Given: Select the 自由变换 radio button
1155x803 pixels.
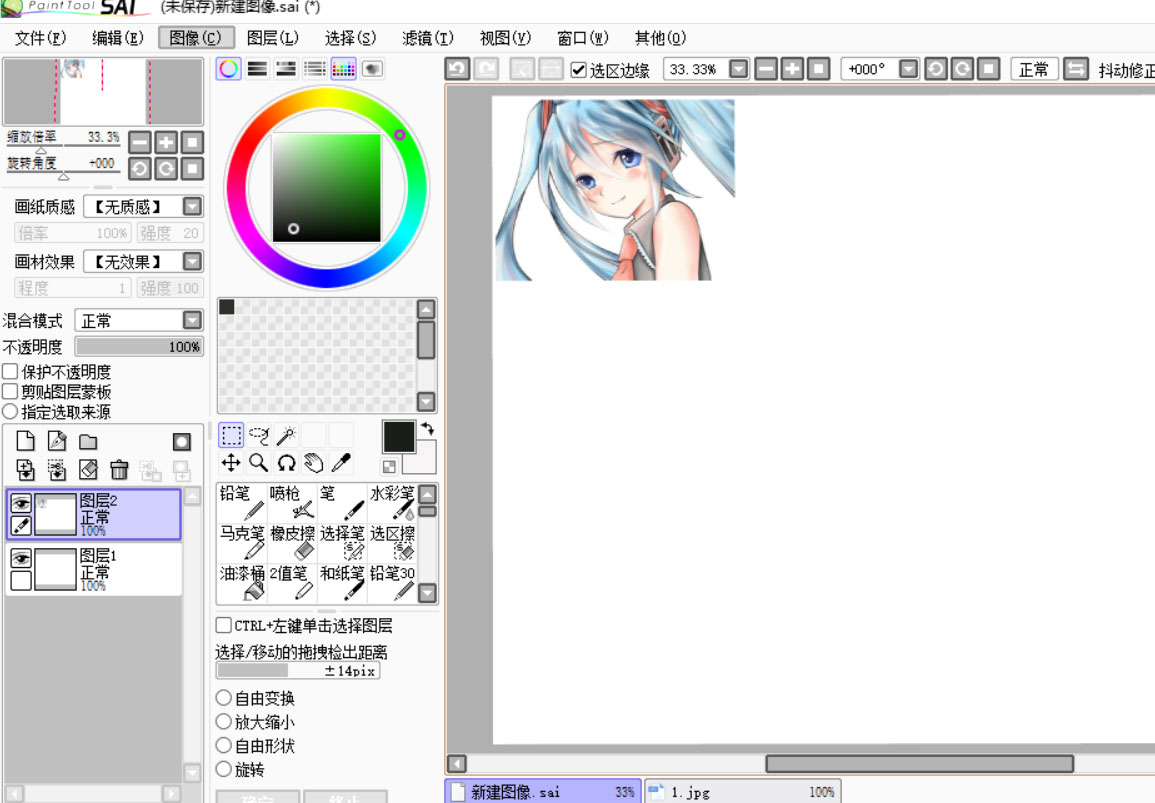Looking at the screenshot, I should [x=224, y=698].
